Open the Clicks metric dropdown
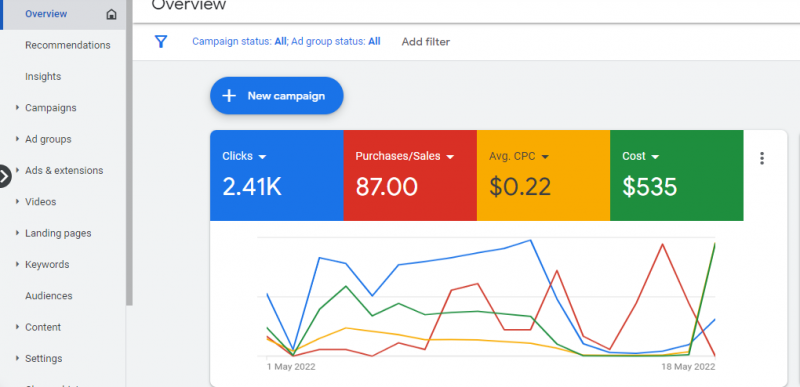Screen dimensions: 800x387 pyautogui.click(x=262, y=157)
